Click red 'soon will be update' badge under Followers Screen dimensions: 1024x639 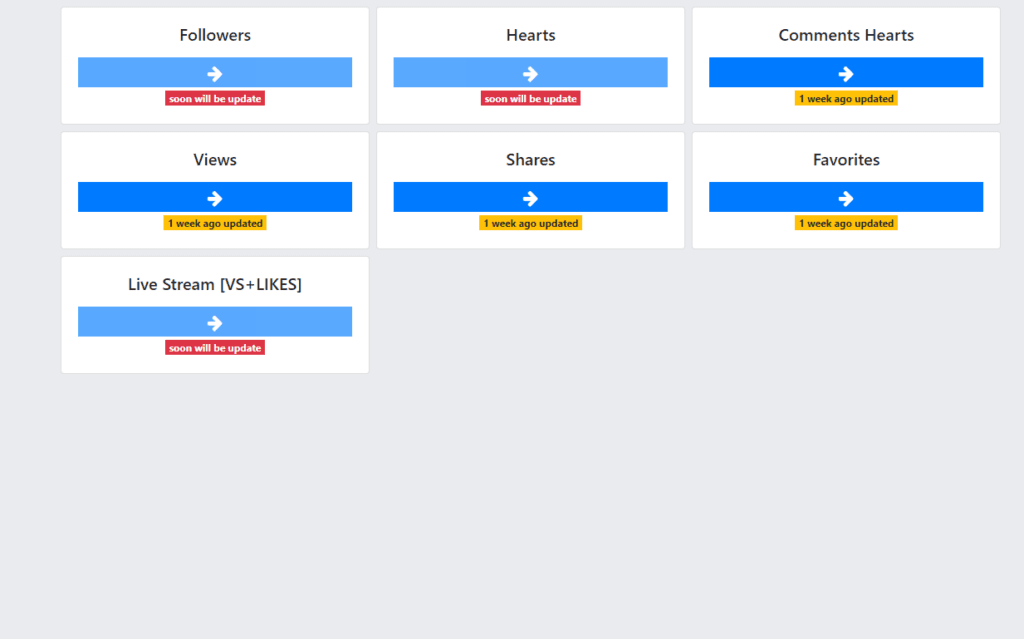click(x=215, y=99)
